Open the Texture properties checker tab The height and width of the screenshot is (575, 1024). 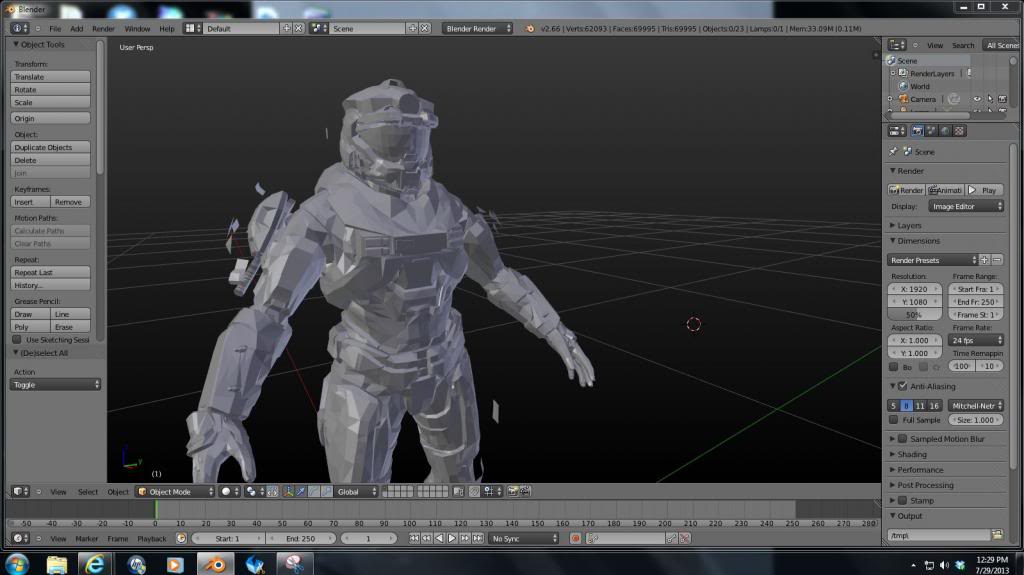(959, 131)
